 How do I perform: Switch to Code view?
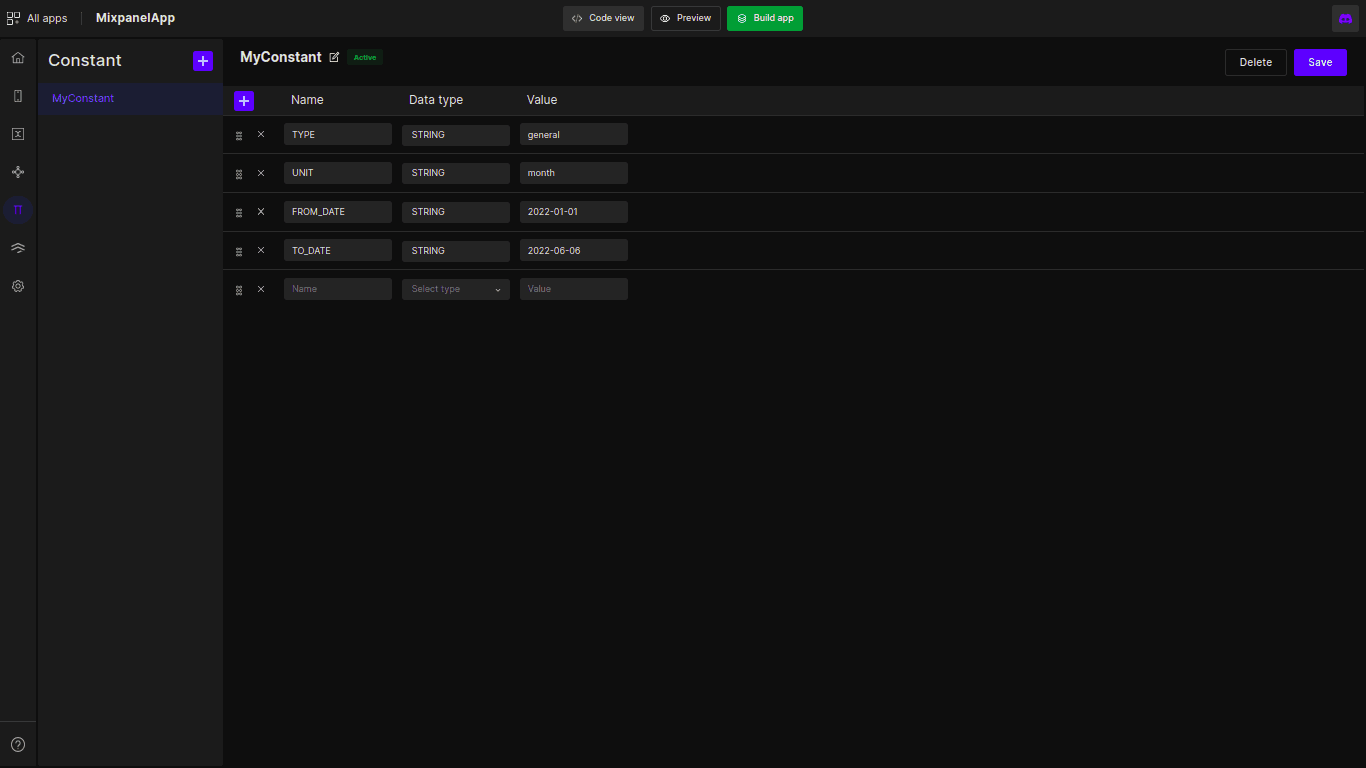coord(603,18)
